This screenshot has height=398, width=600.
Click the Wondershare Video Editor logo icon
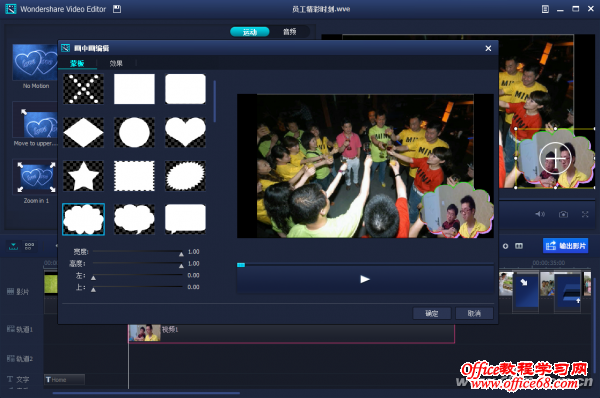[x=11, y=9]
